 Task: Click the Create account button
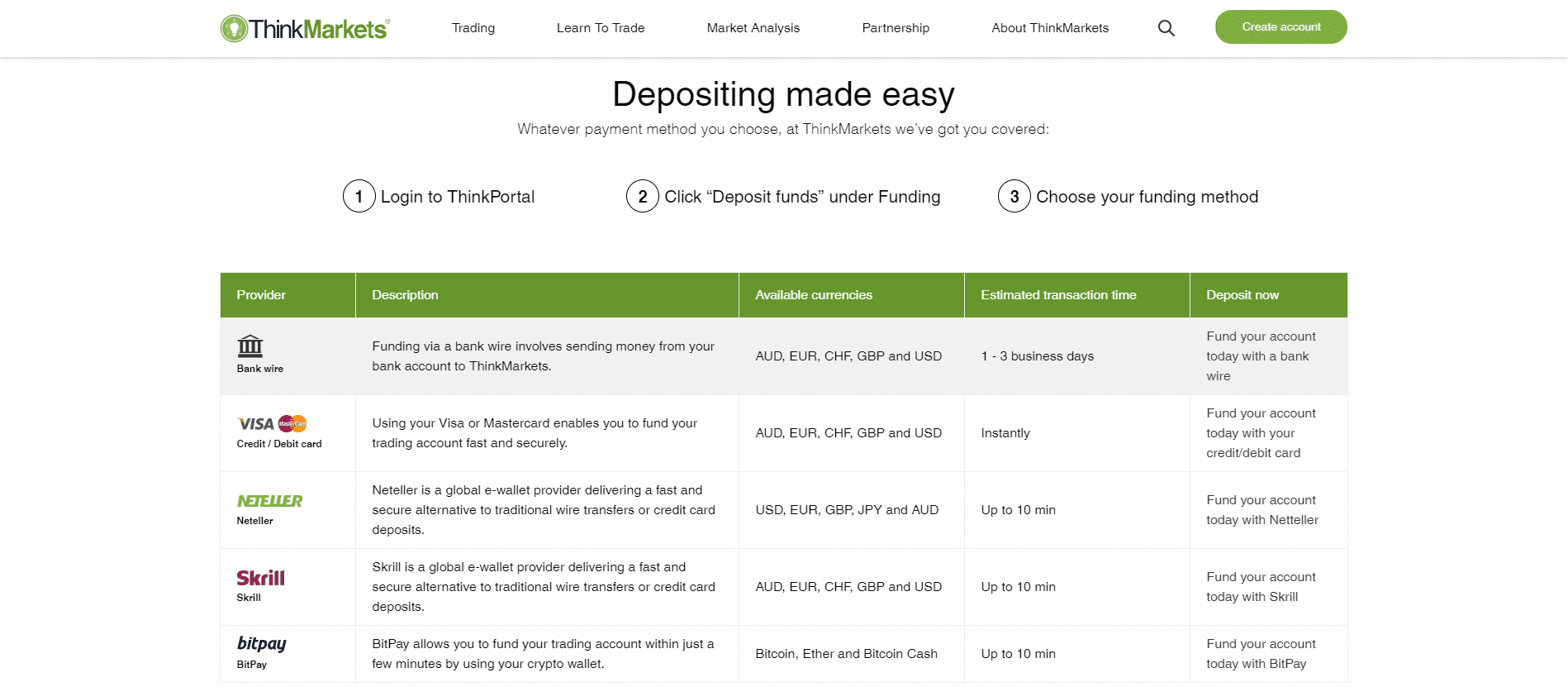point(1281,27)
